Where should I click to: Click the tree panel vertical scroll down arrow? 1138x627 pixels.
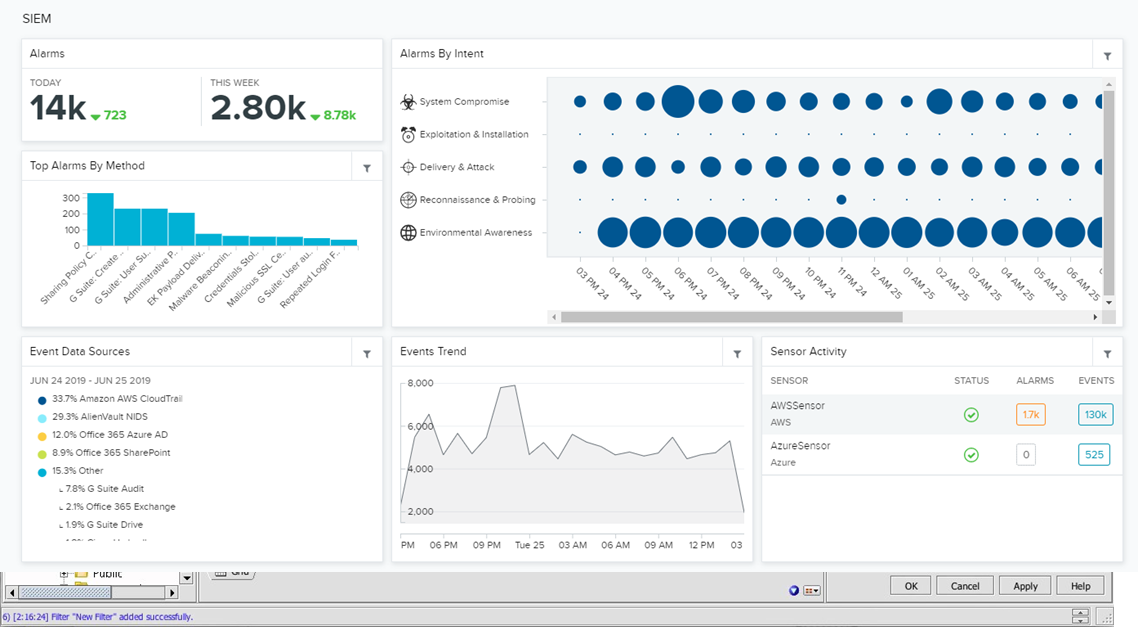(x=187, y=578)
